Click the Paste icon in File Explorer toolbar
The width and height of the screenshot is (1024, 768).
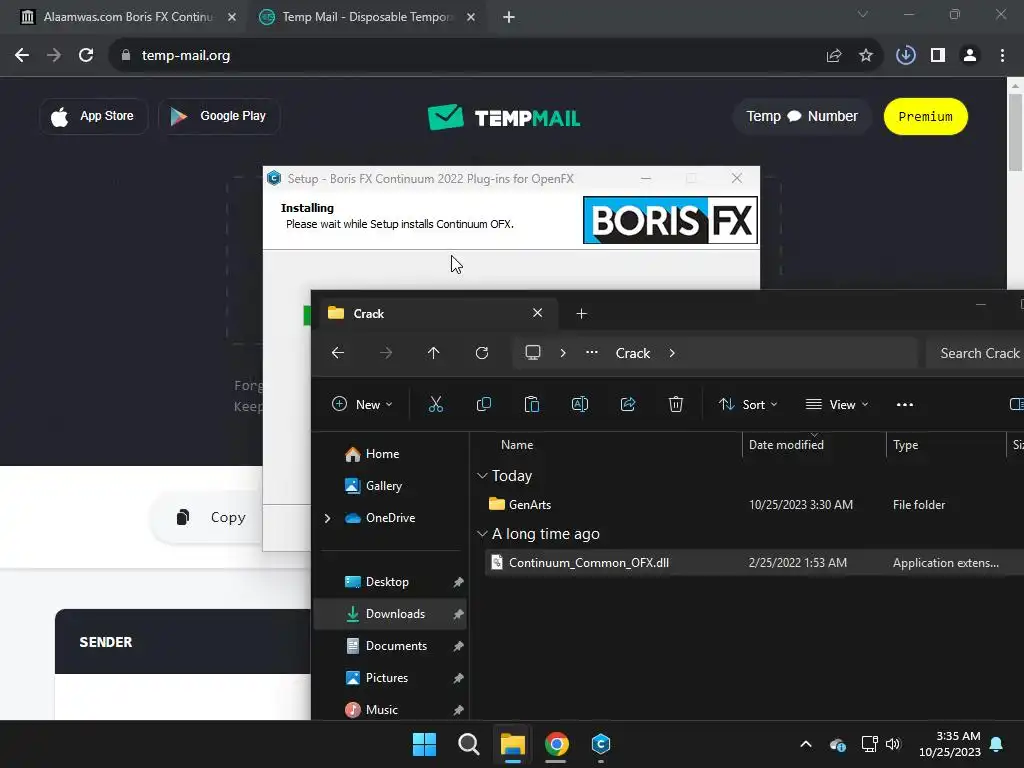532,404
